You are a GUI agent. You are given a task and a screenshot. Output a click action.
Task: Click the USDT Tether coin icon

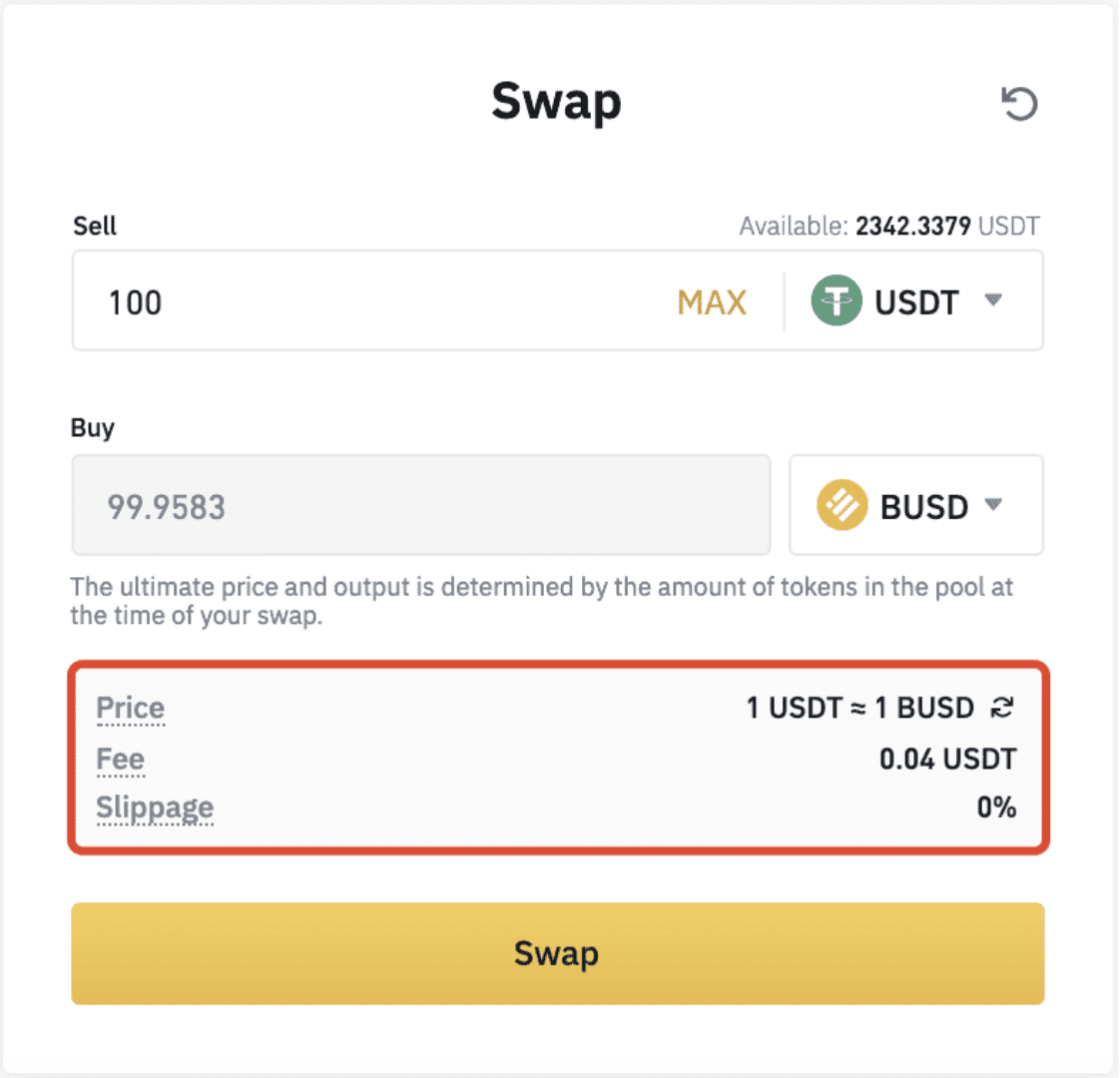point(837,300)
